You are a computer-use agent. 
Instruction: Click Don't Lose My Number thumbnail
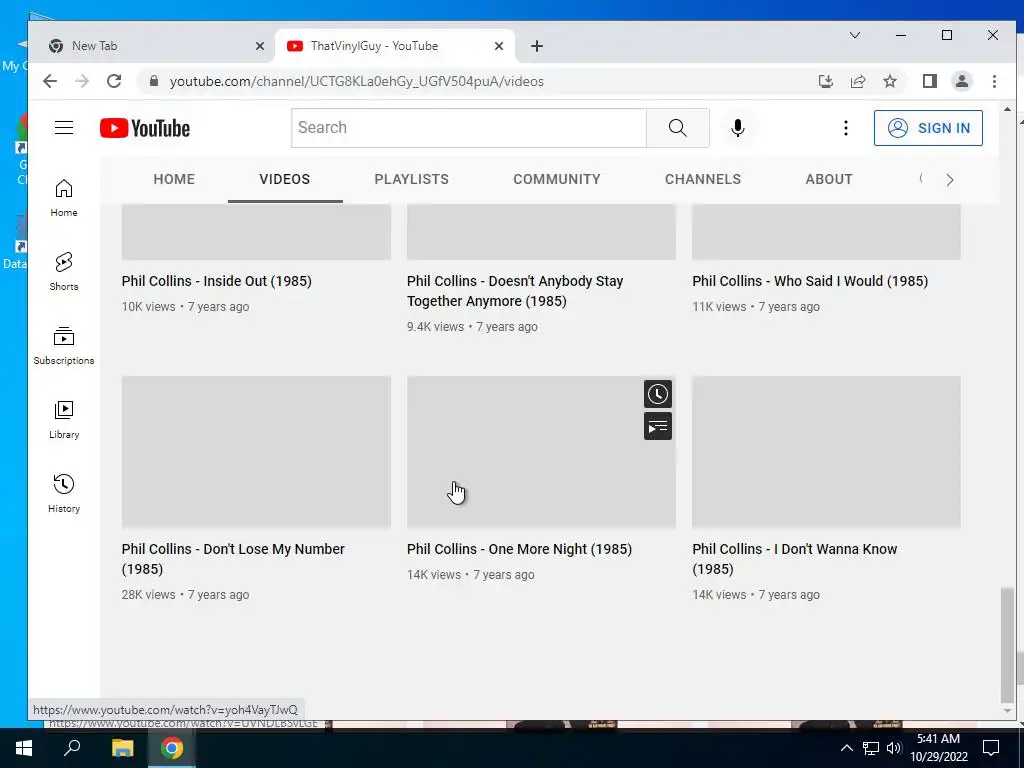256,451
